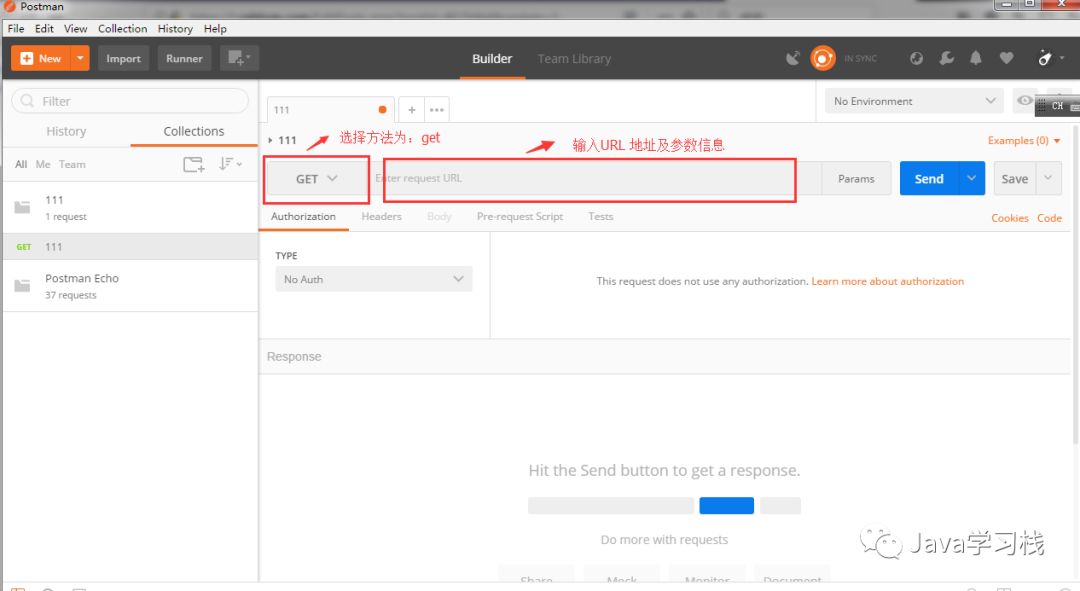Open the New button dropdown arrow

(80, 59)
